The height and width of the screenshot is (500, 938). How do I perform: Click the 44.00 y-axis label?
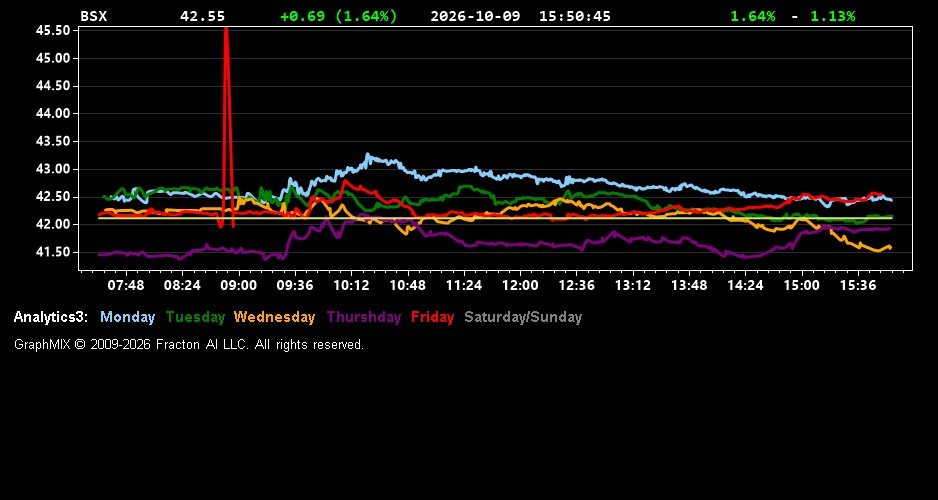coord(53,113)
